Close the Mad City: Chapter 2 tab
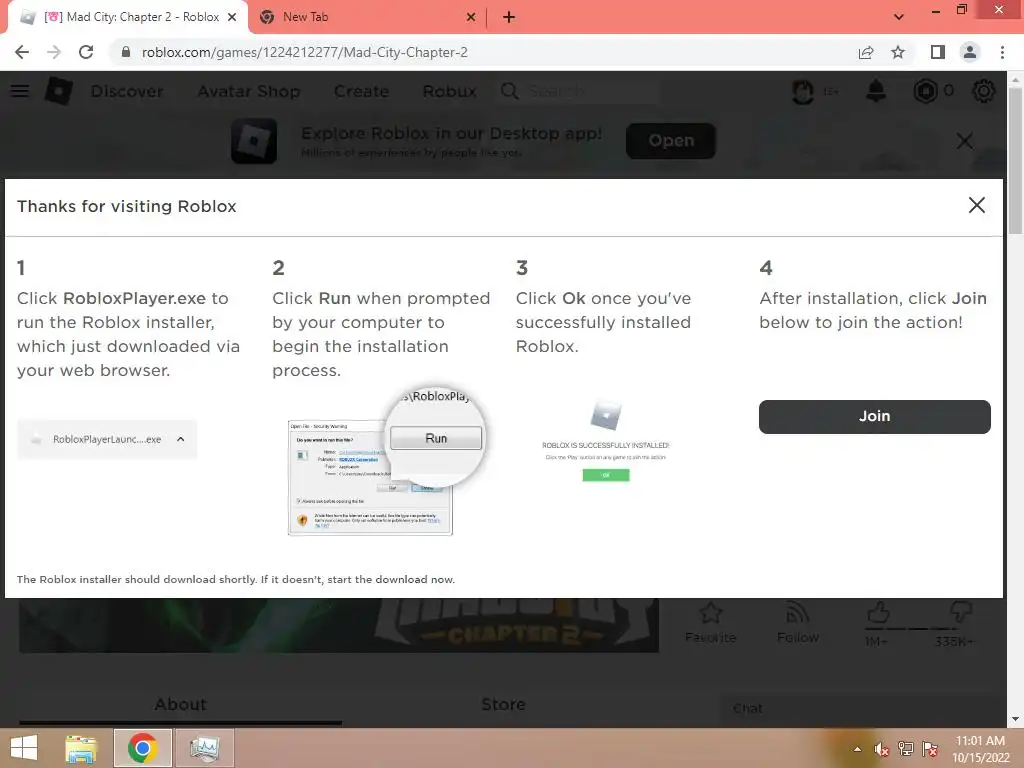 [232, 18]
